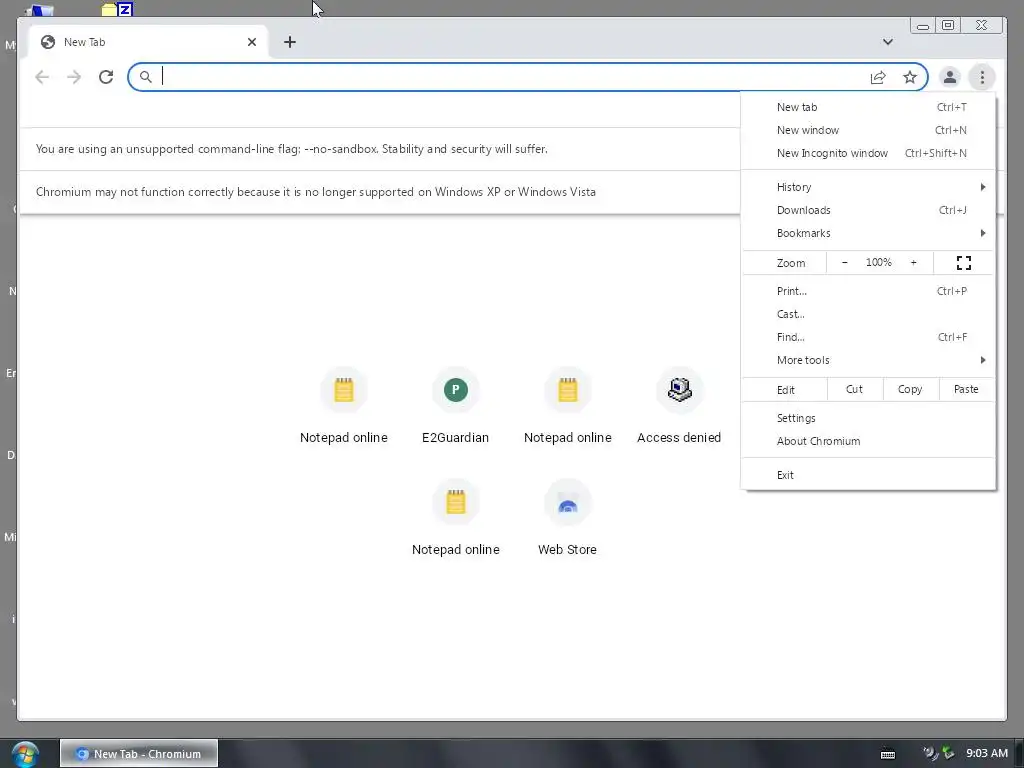This screenshot has width=1024, height=768.
Task: Select New window menu item
Action: click(x=868, y=130)
